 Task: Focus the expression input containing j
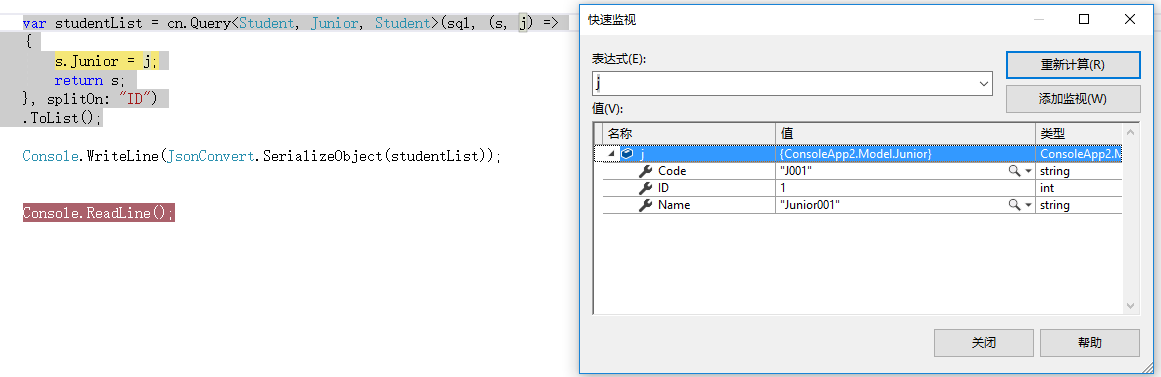[x=784, y=84]
